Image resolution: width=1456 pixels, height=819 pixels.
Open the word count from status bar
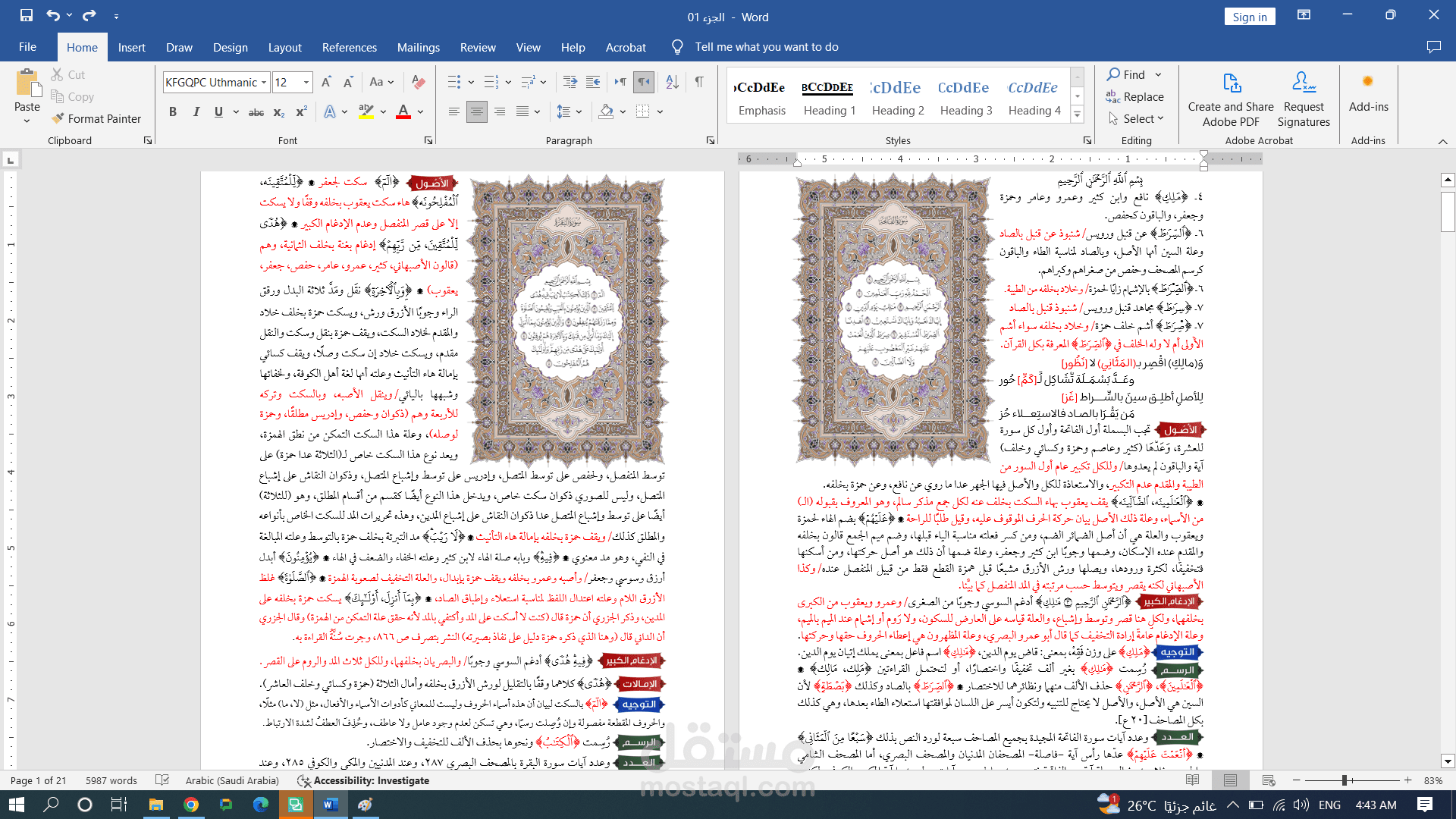point(111,780)
